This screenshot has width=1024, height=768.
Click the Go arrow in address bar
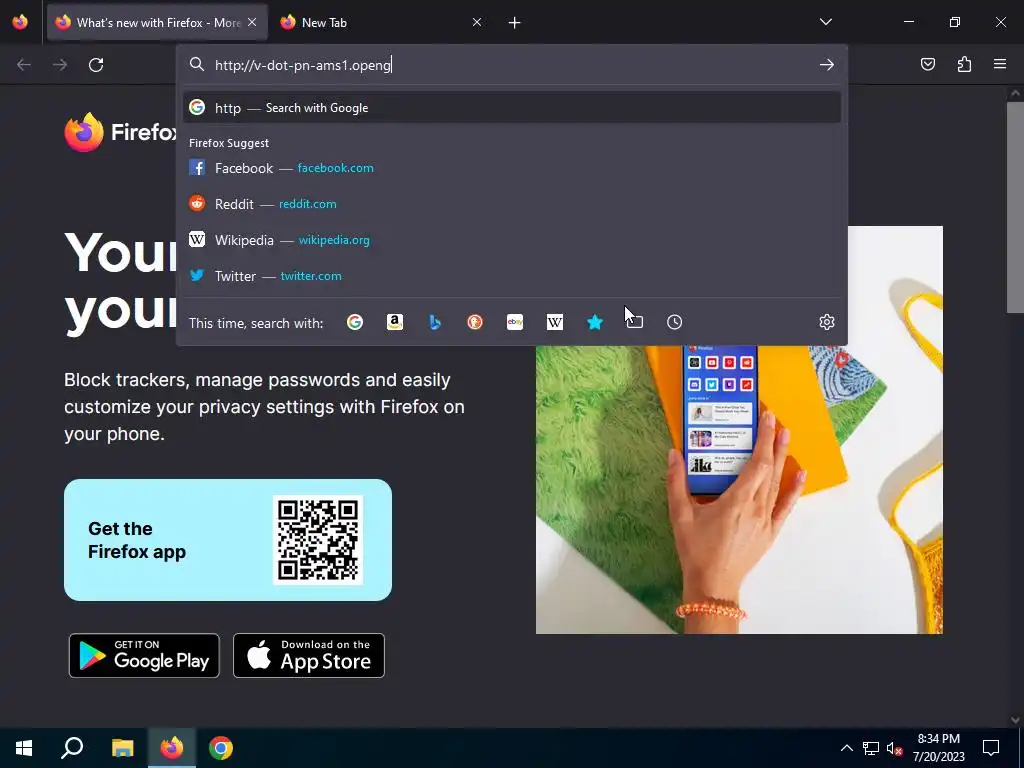pyautogui.click(x=827, y=65)
